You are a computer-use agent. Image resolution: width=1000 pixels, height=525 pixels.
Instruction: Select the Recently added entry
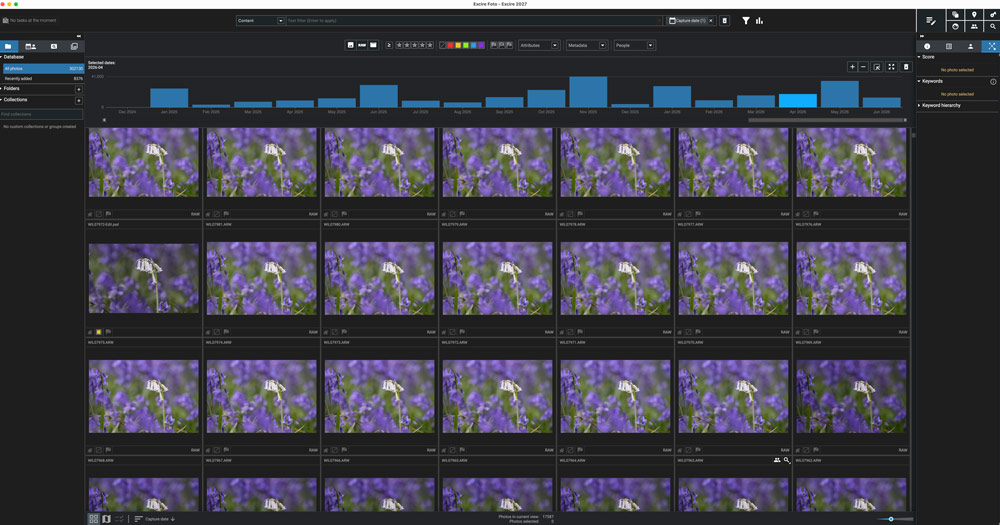pos(42,78)
